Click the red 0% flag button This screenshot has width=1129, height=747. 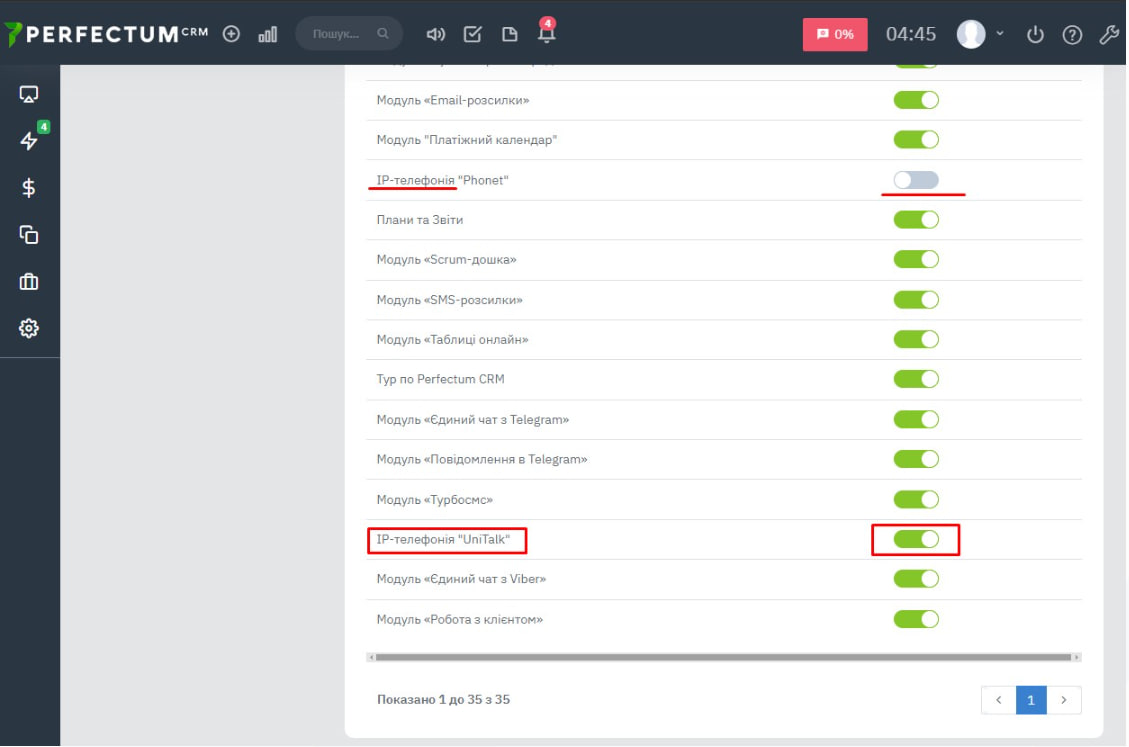835,34
